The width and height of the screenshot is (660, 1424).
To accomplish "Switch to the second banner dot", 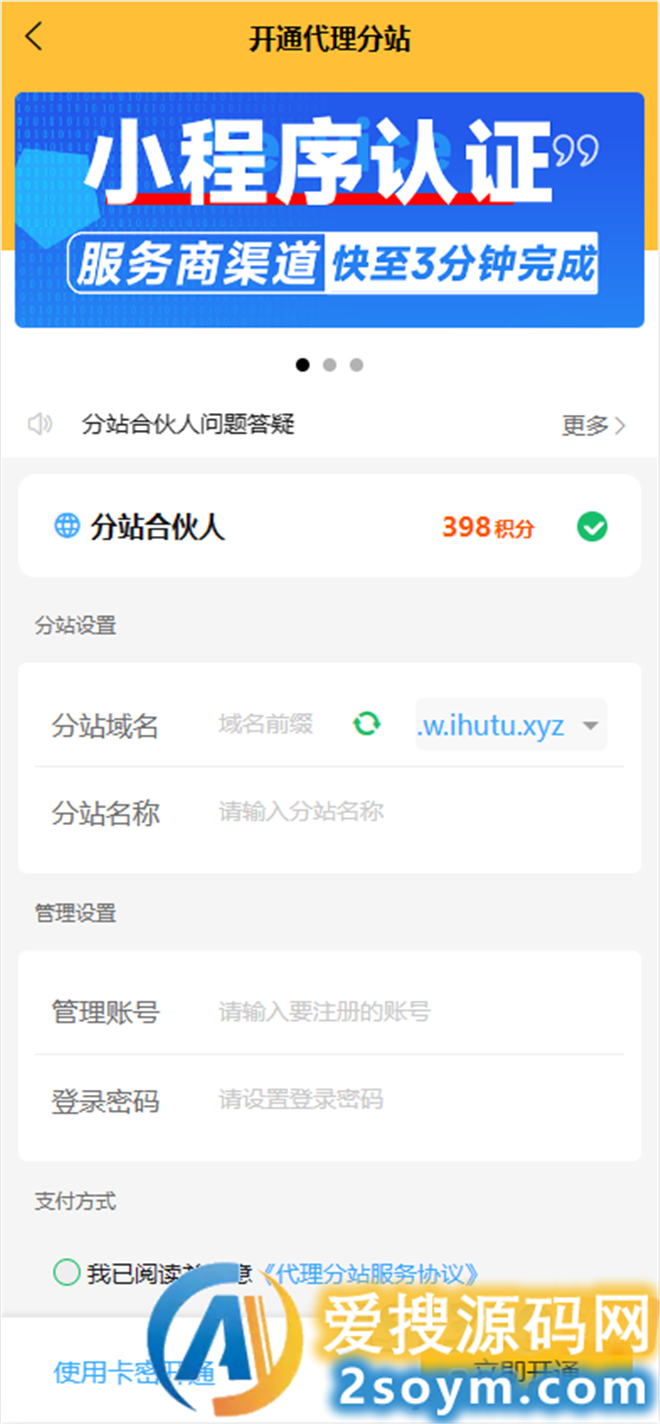I will pos(330,365).
